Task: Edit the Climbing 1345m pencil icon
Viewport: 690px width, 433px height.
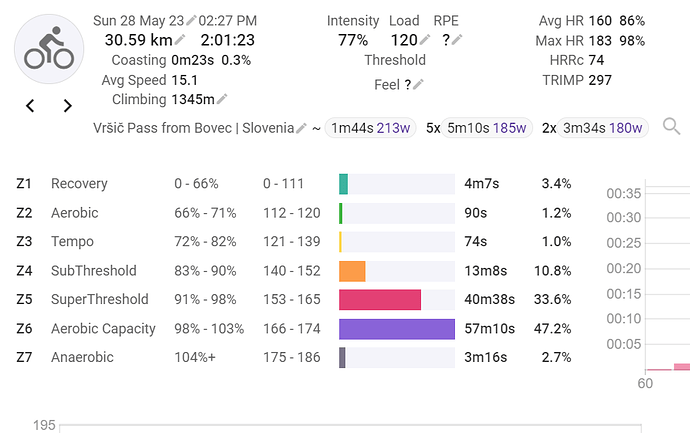Action: click(x=222, y=99)
